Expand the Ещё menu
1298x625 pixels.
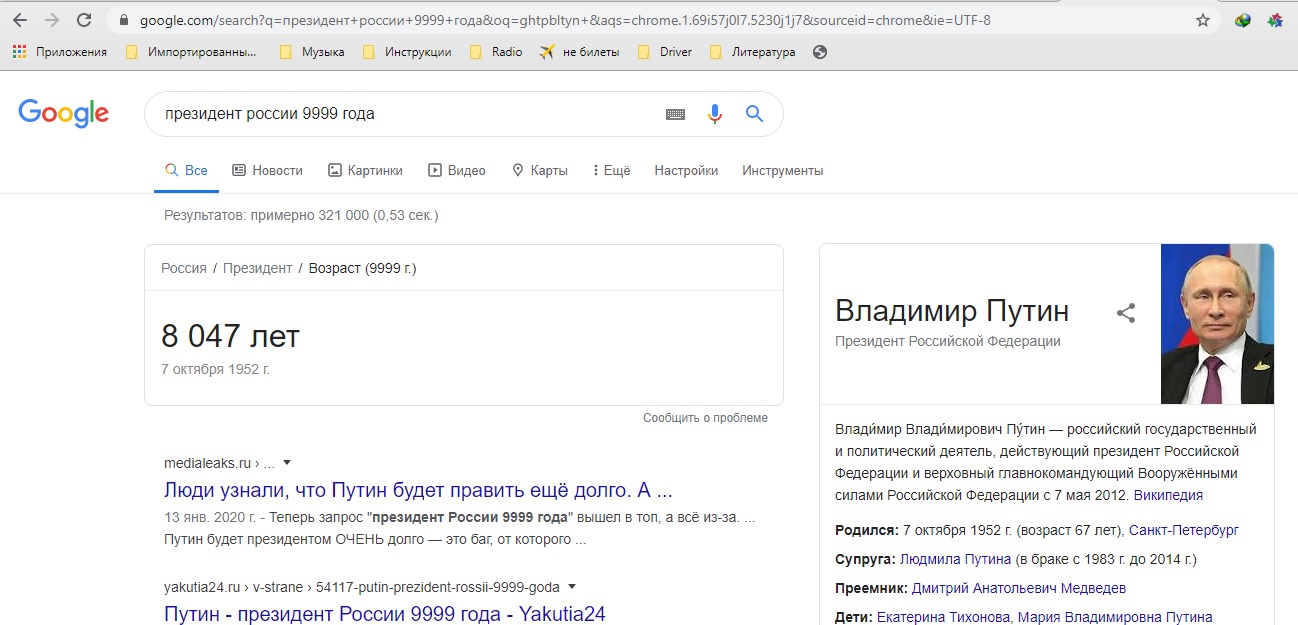click(x=611, y=171)
